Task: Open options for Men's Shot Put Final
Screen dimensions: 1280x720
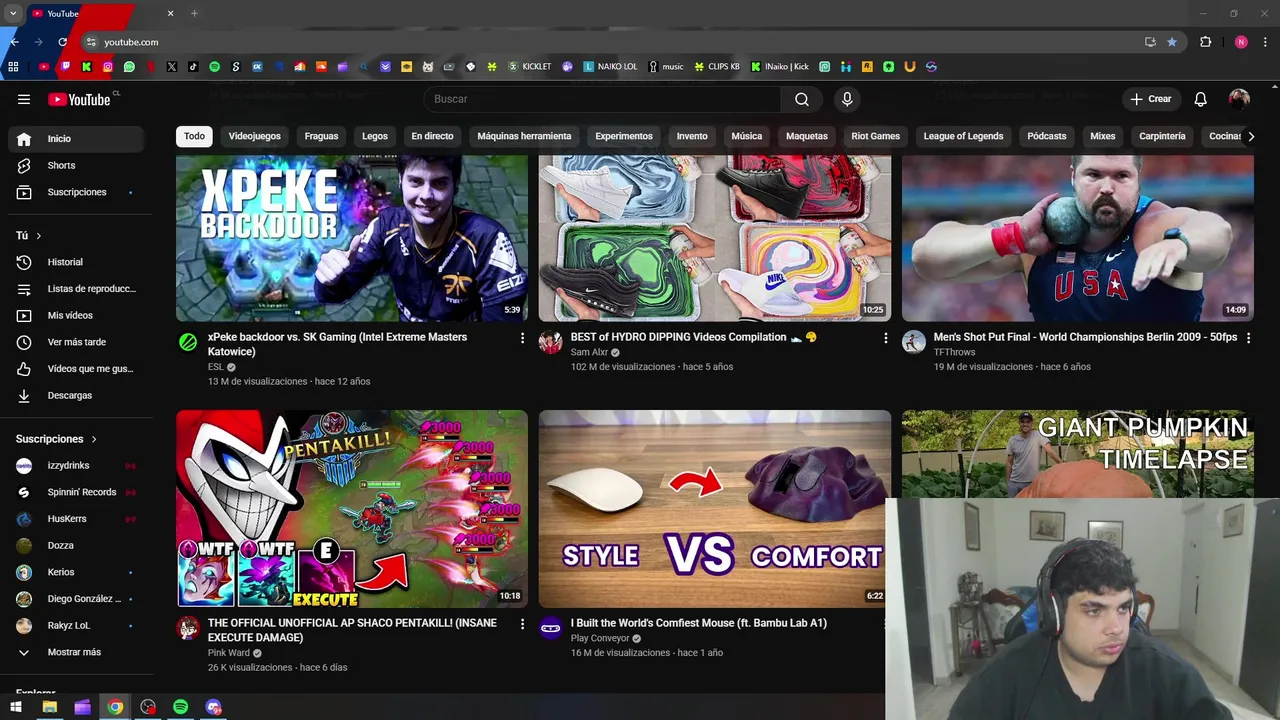Action: click(1248, 338)
